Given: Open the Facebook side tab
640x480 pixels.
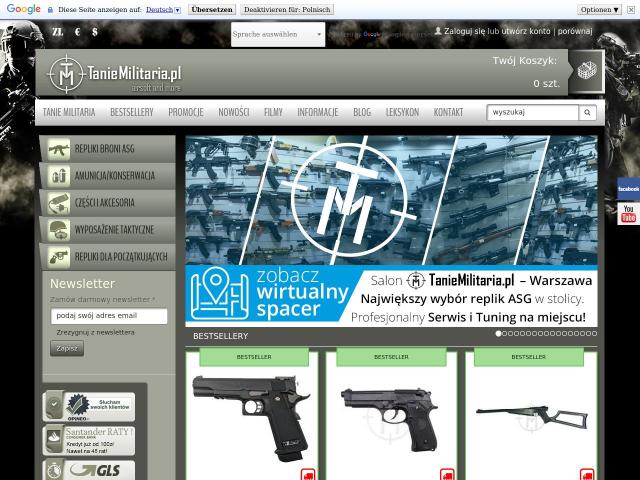Looking at the screenshot, I should (x=628, y=189).
